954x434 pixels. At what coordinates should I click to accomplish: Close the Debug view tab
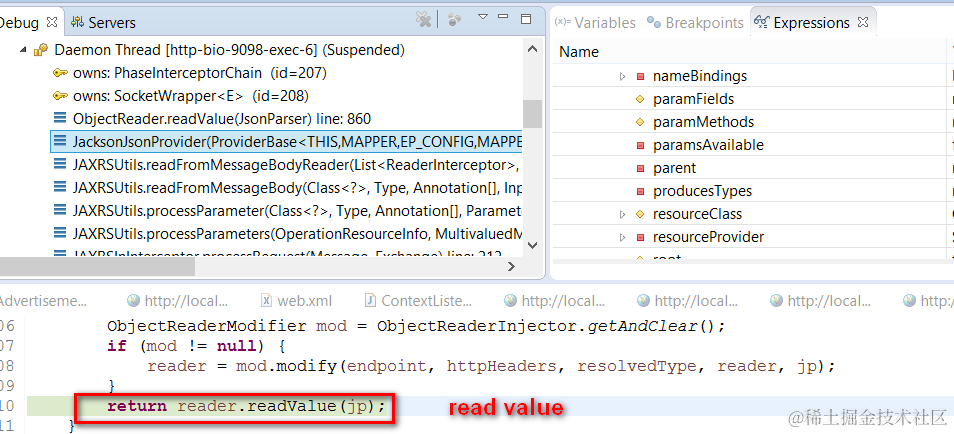52,22
